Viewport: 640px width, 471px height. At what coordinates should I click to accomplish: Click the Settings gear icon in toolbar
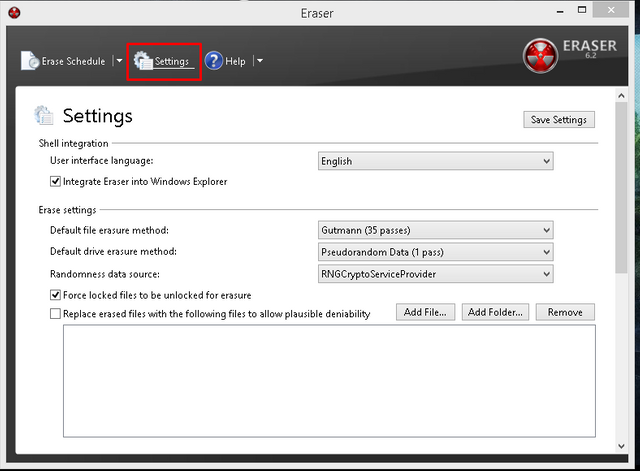[x=142, y=60]
